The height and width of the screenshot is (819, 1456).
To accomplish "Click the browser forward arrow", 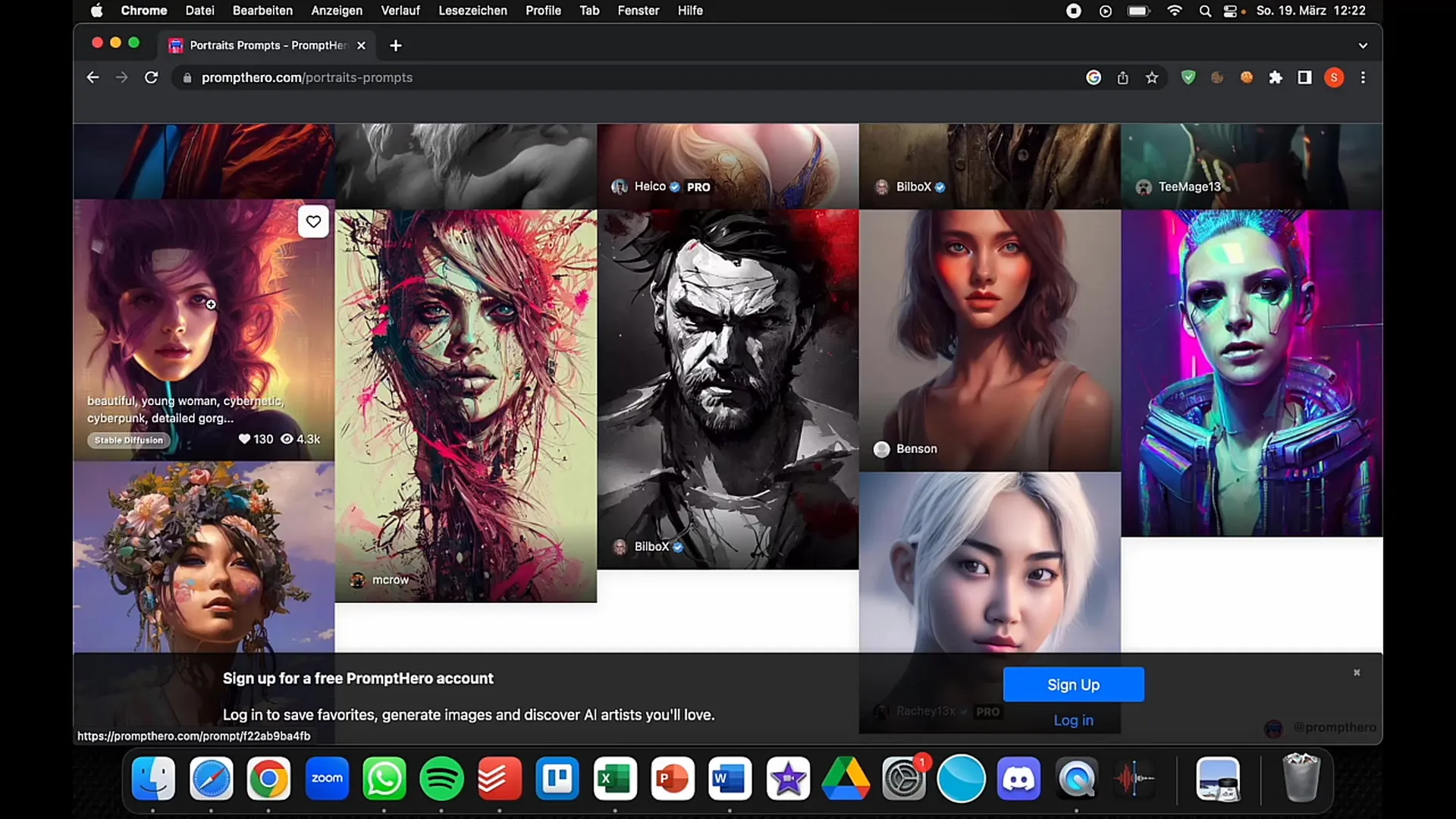I will (121, 77).
